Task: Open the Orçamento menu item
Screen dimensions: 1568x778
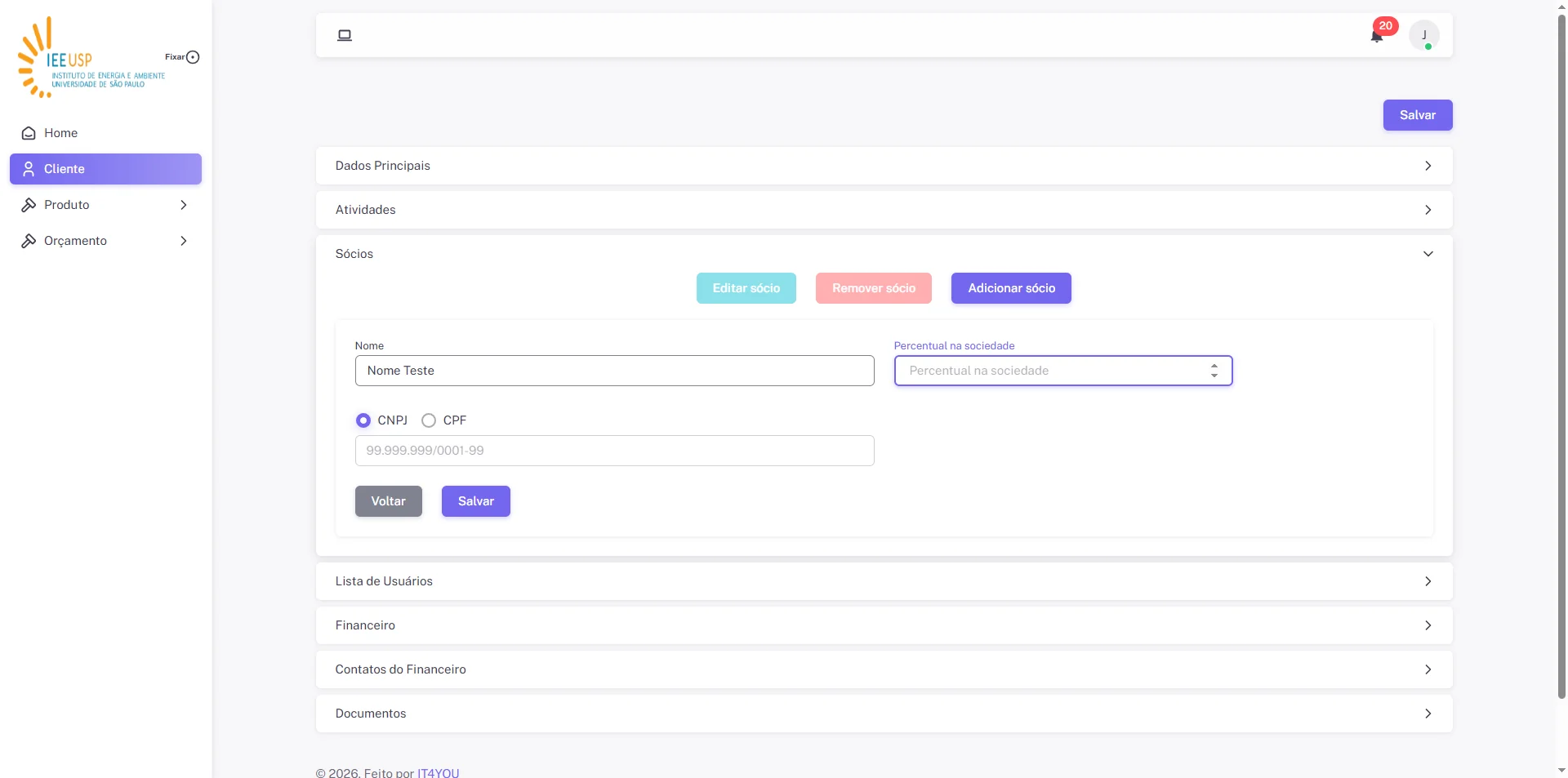Action: (105, 241)
